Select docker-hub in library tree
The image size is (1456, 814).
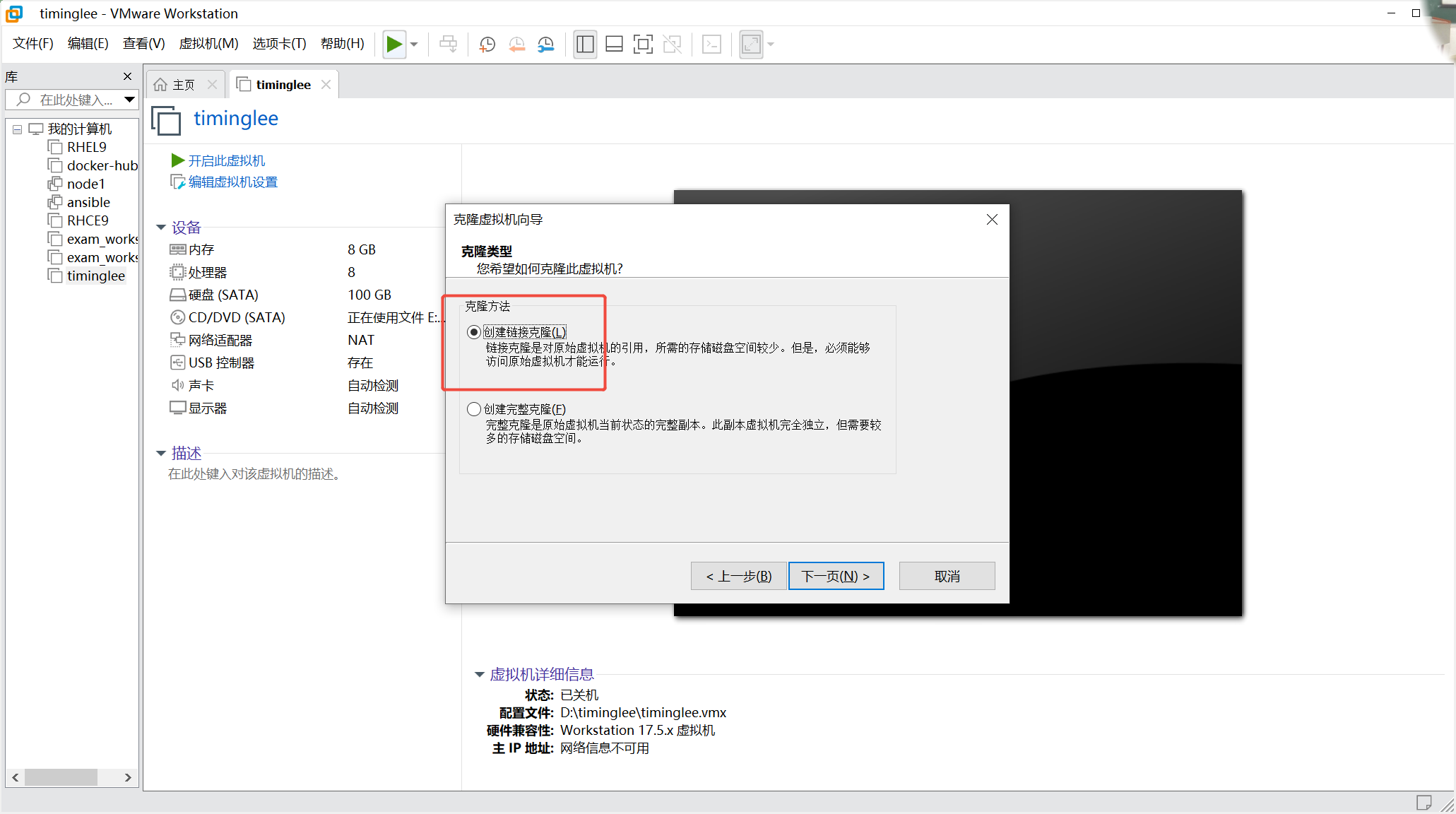[102, 165]
